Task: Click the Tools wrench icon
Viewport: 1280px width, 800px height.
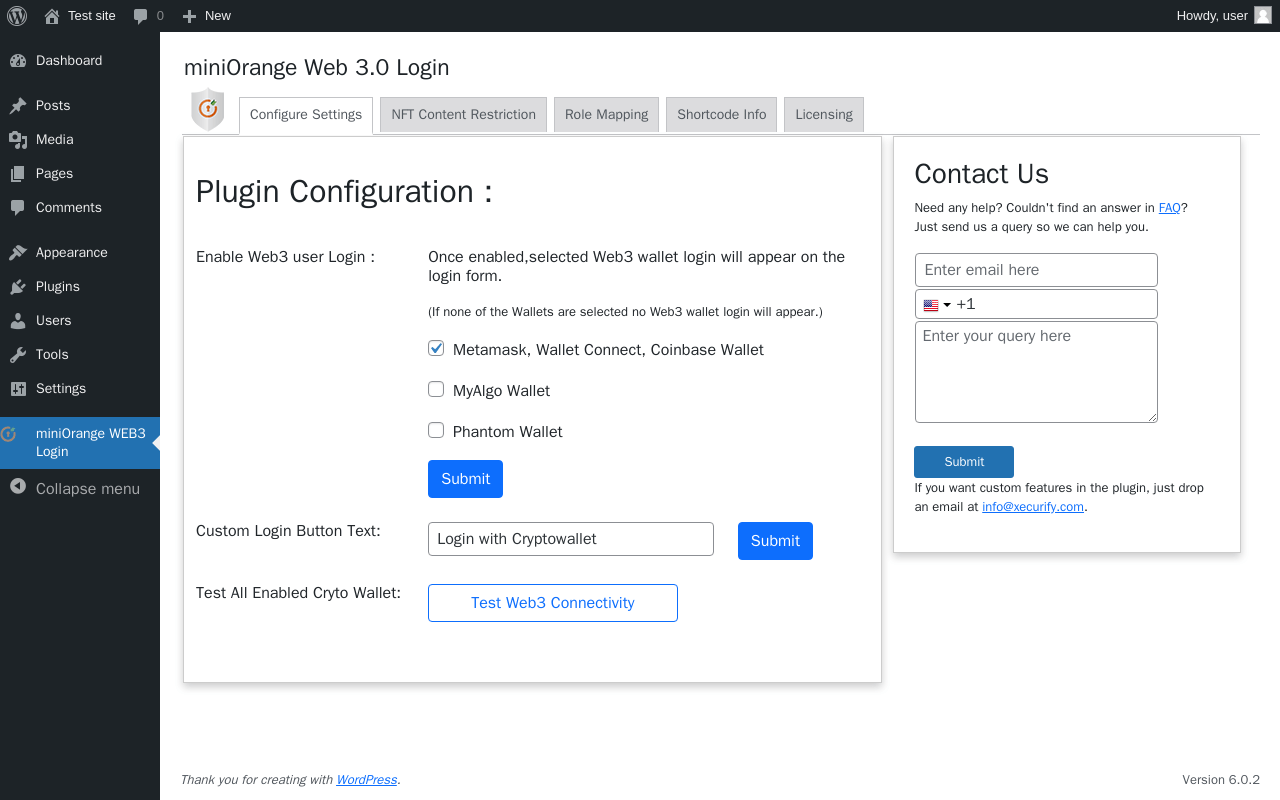Action: click(18, 355)
